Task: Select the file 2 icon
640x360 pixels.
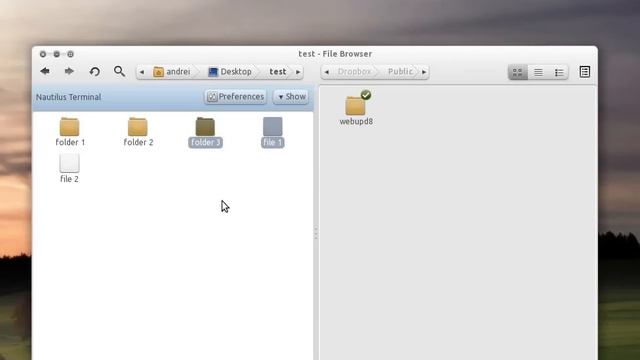Action: pos(69,163)
